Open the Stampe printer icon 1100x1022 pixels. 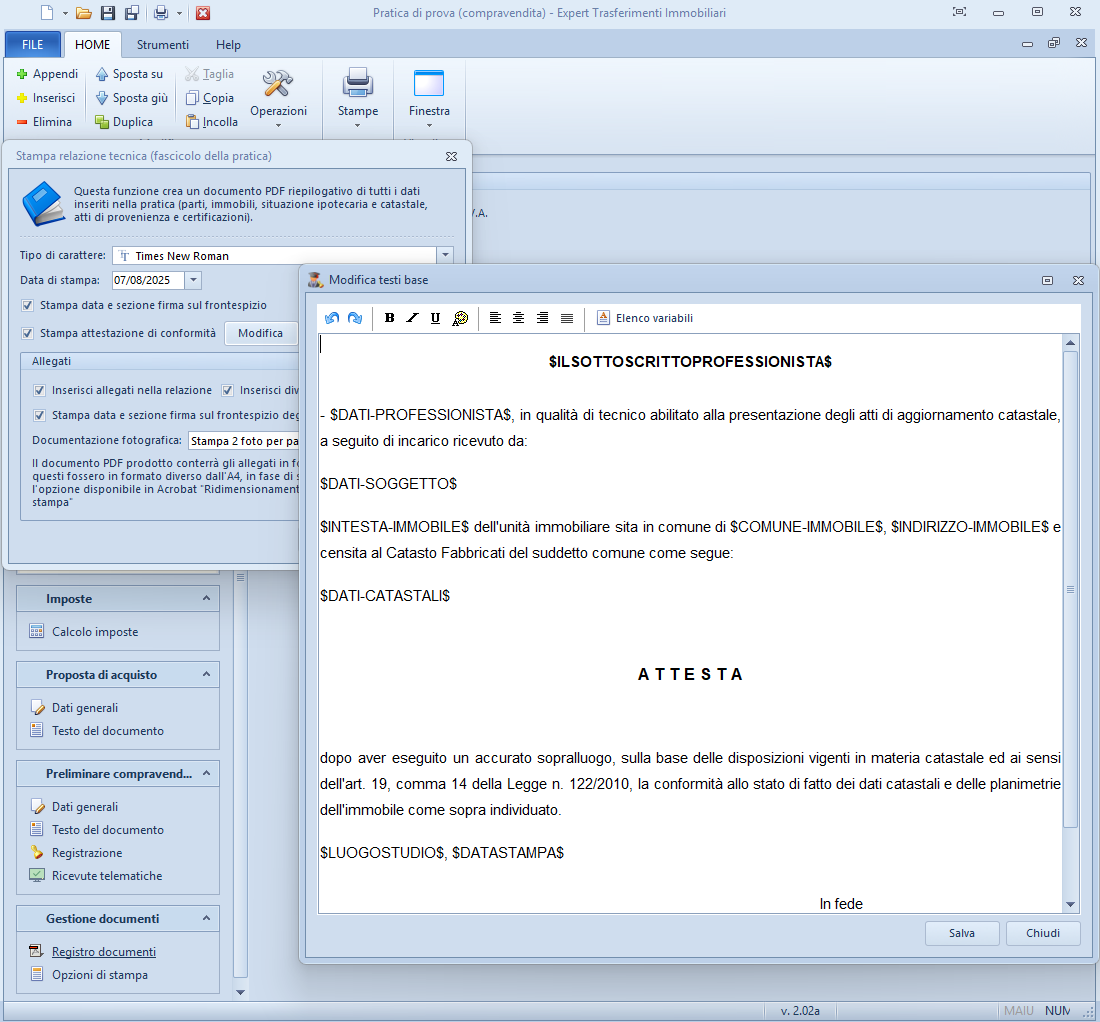tap(357, 84)
